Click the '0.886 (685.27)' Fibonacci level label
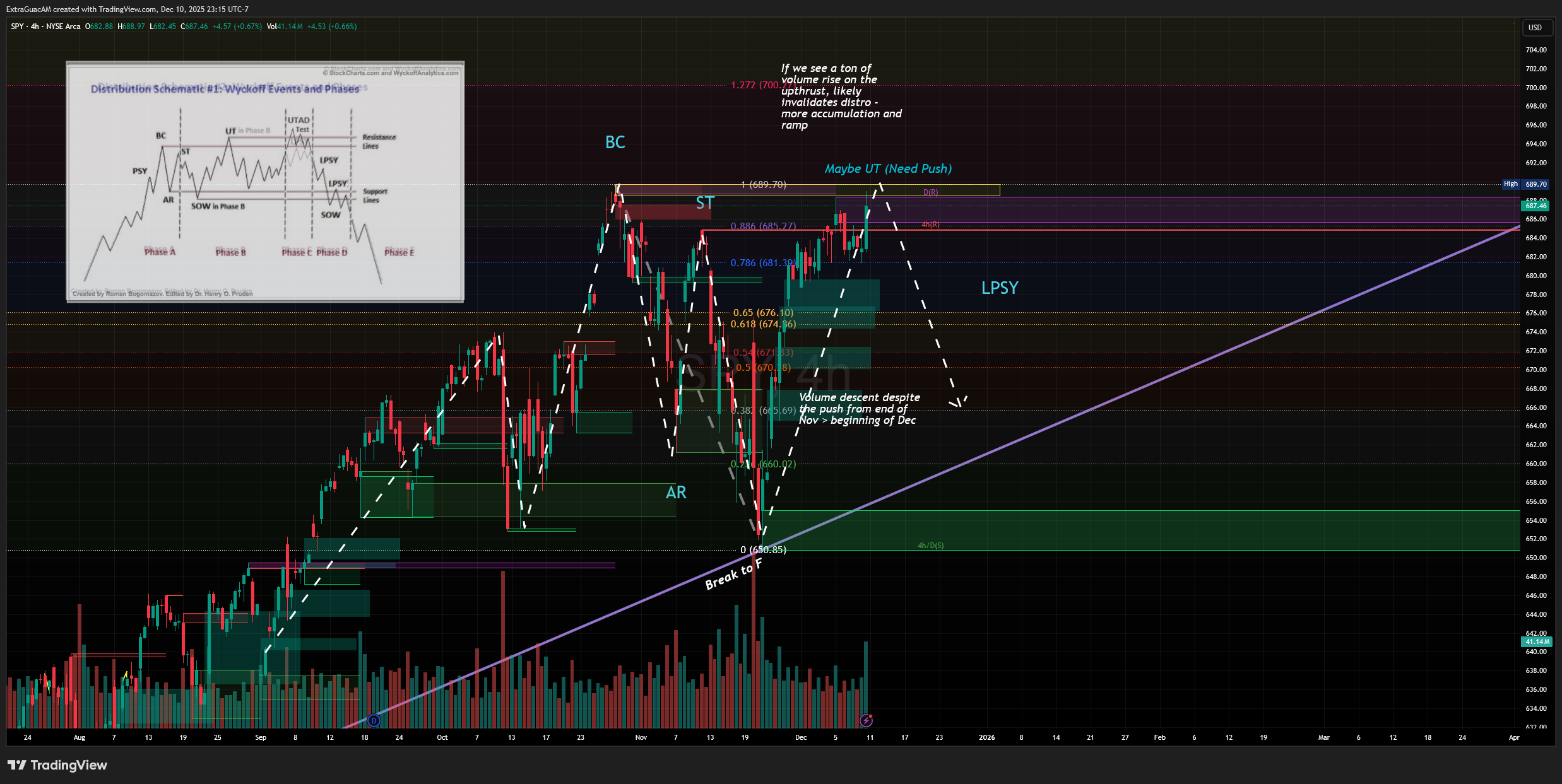The width and height of the screenshot is (1562, 784). (x=763, y=226)
